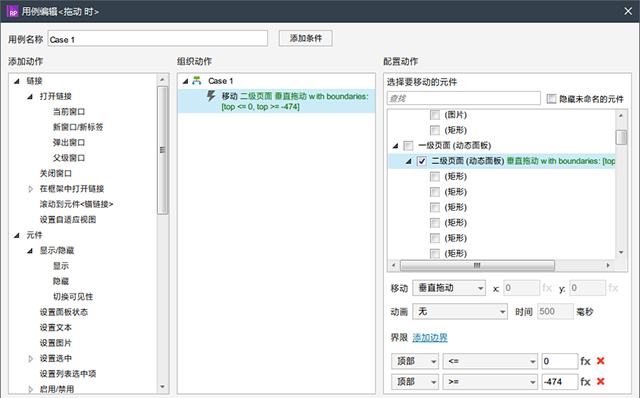The image size is (640, 398).
Task: Check the second (矩形) under 二级页面
Action: pos(435,192)
